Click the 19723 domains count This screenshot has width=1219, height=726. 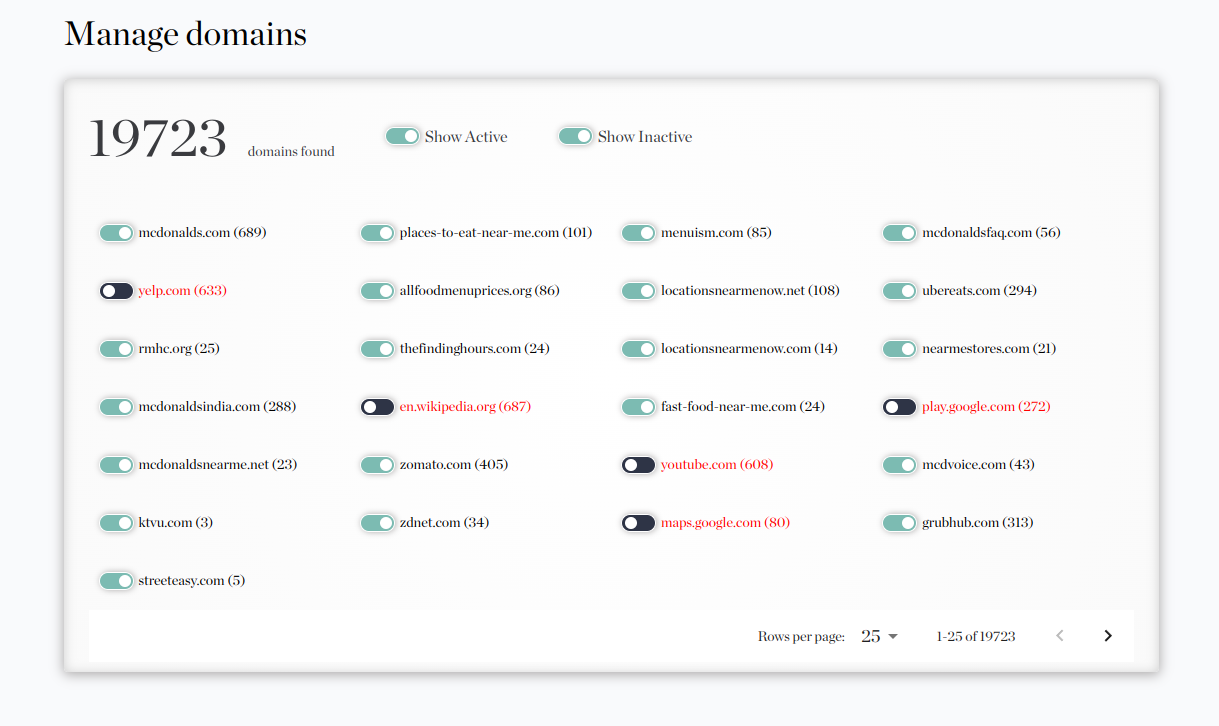tap(158, 138)
